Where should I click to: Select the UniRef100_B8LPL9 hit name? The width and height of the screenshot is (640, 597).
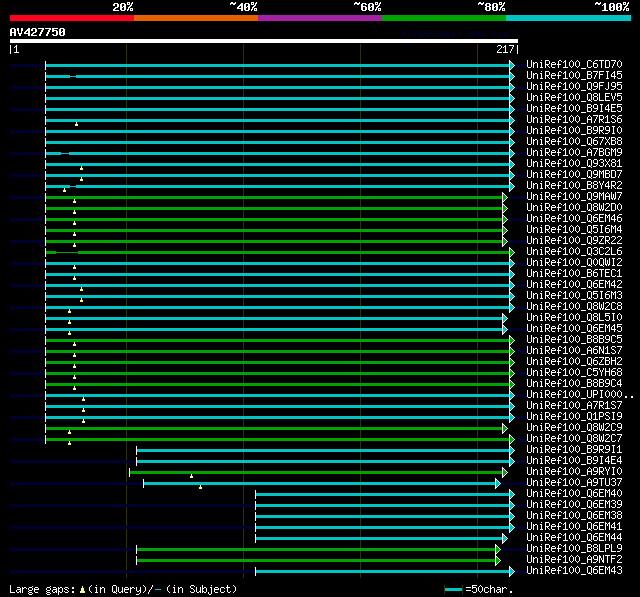(x=574, y=549)
